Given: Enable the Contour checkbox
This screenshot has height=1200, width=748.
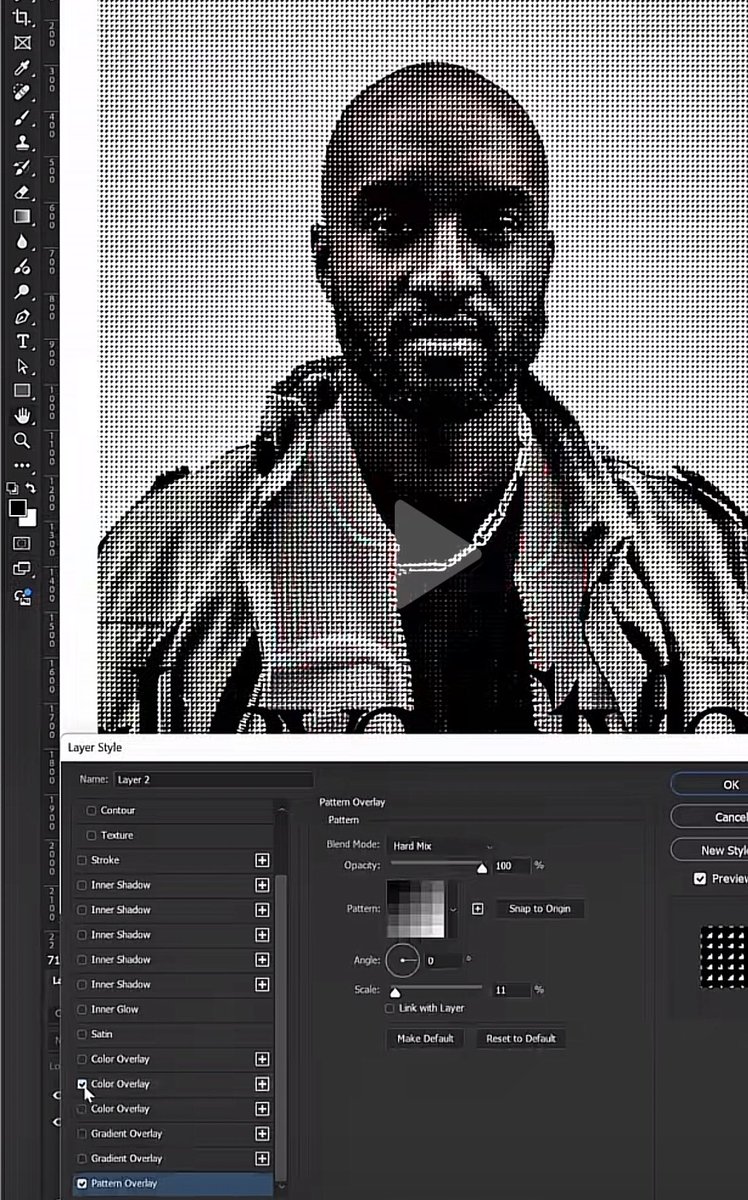Looking at the screenshot, I should [92, 810].
